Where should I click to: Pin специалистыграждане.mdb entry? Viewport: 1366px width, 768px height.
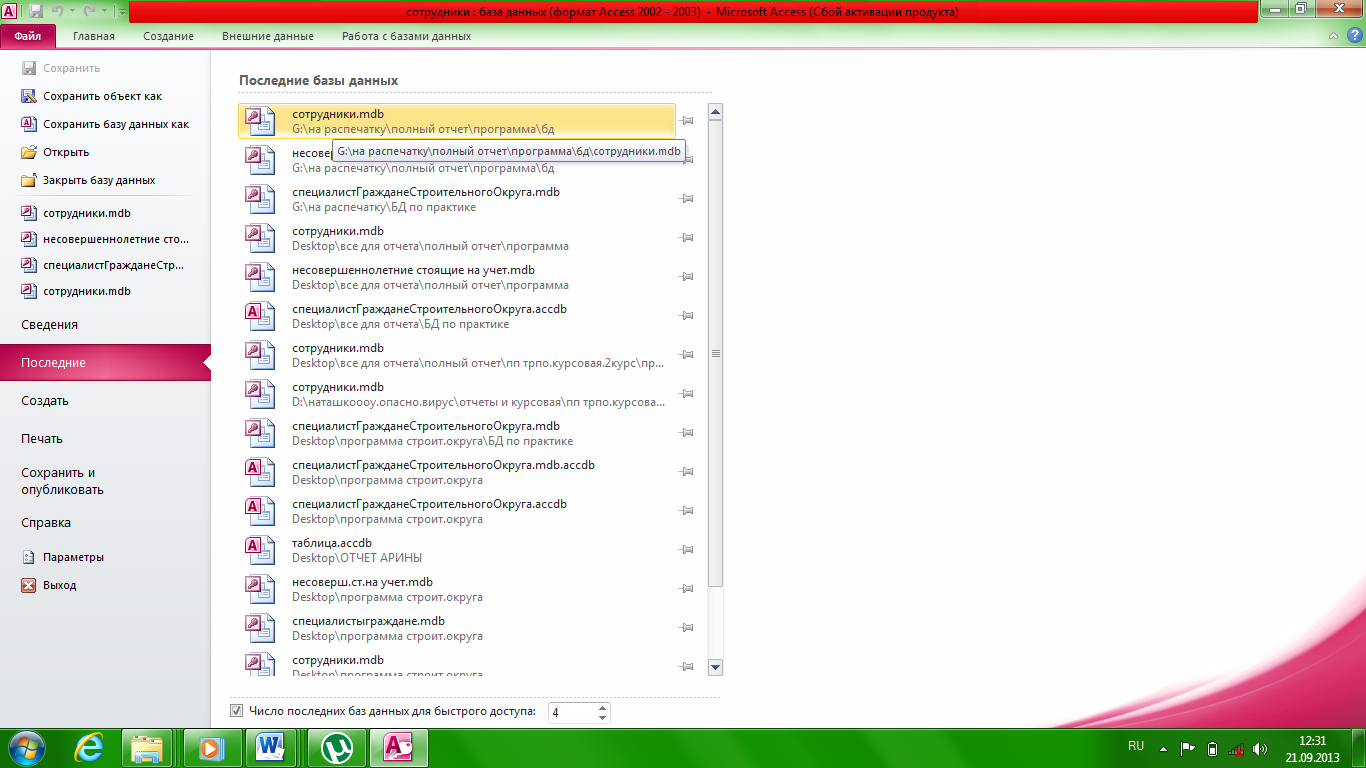686,628
